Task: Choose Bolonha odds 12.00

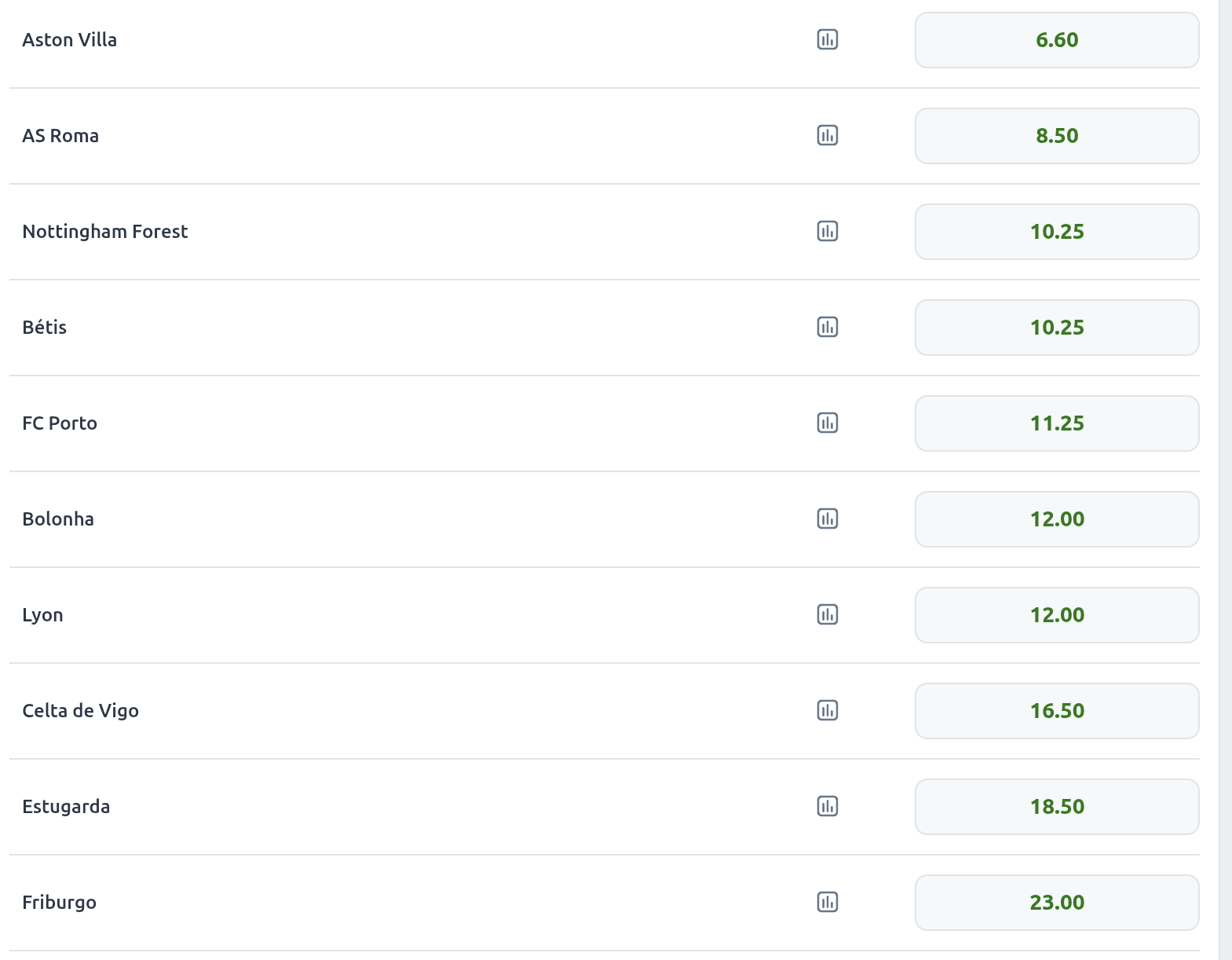Action: tap(1057, 519)
